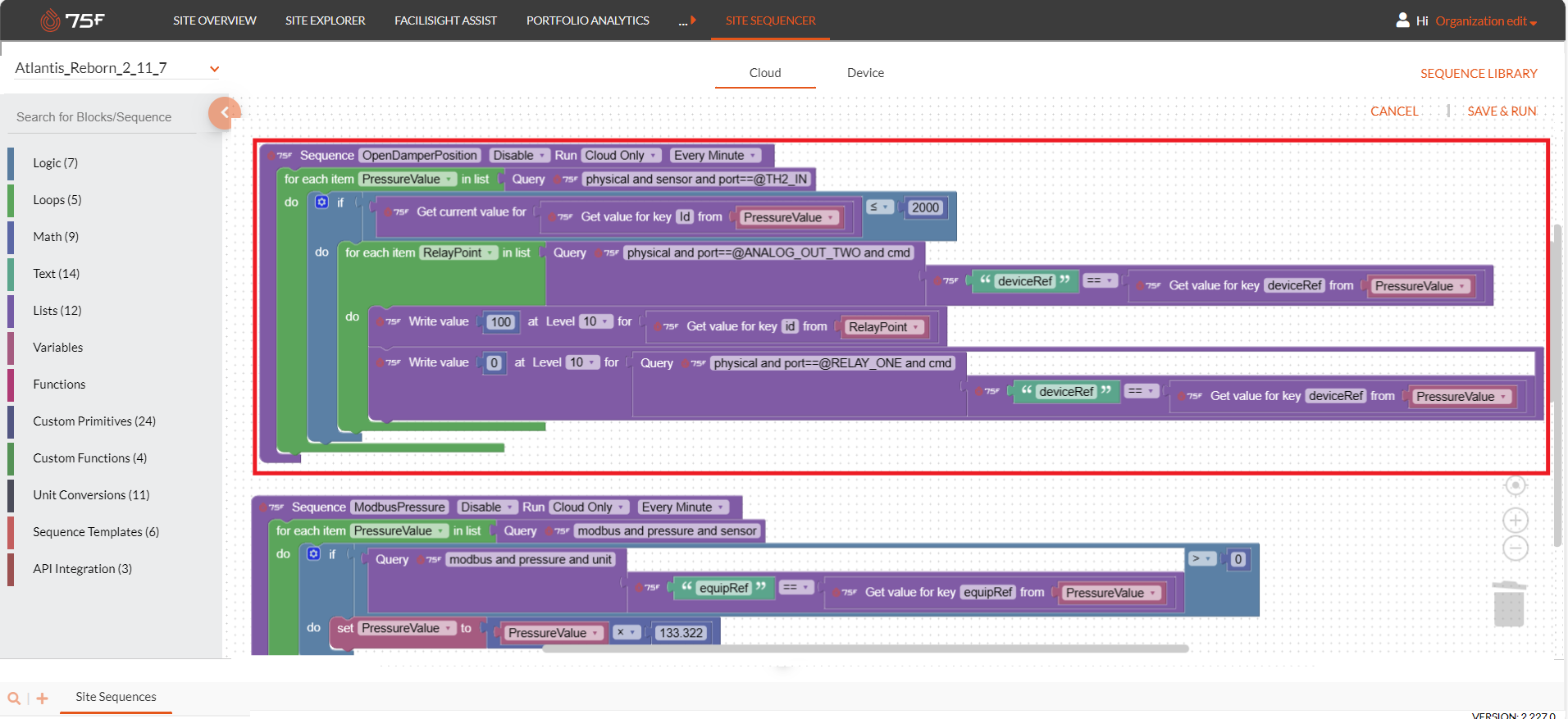The image size is (1568, 719).
Task: Edit the Write value 100 number field
Action: pos(500,322)
